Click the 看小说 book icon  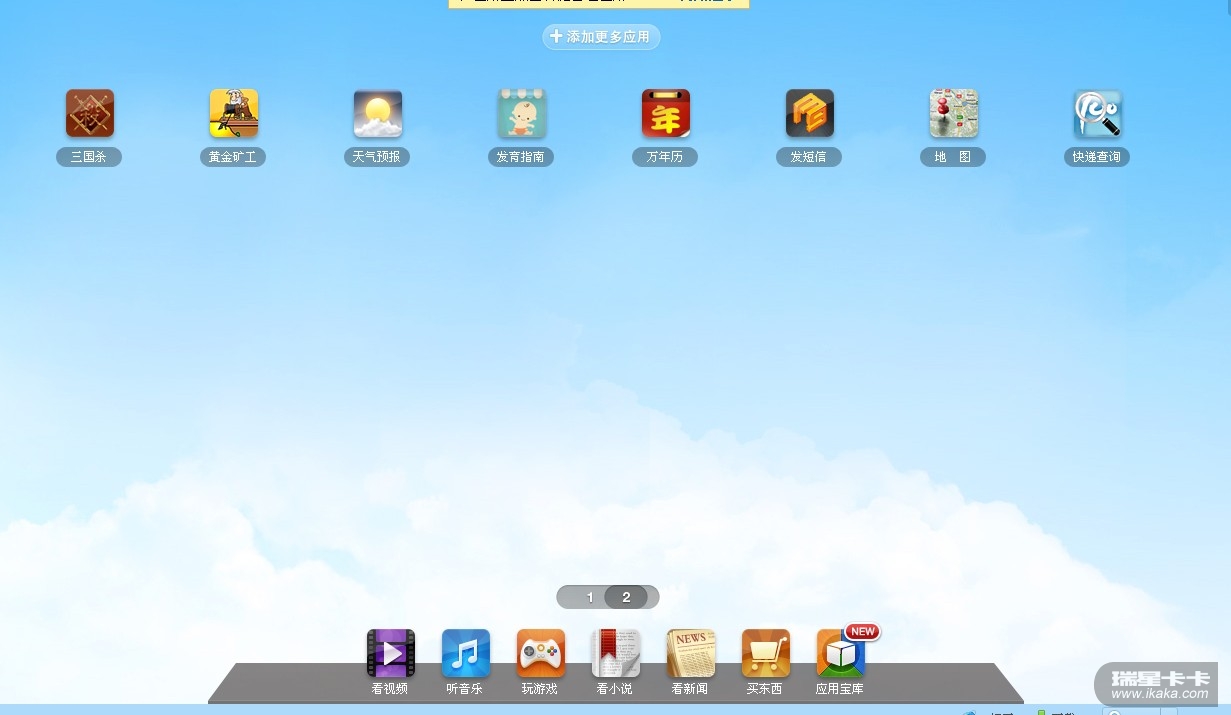coord(616,654)
